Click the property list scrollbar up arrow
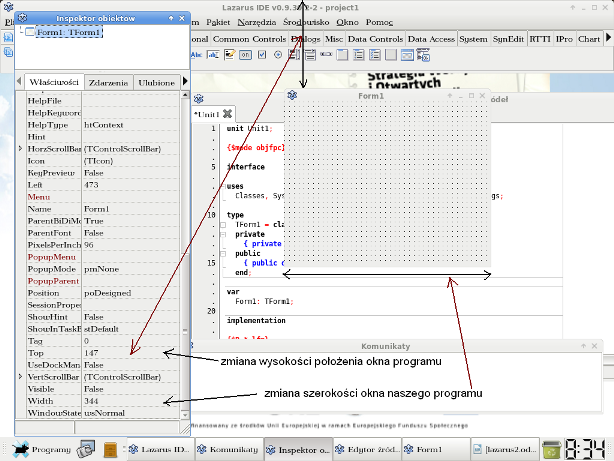The image size is (614, 461). (x=185, y=95)
